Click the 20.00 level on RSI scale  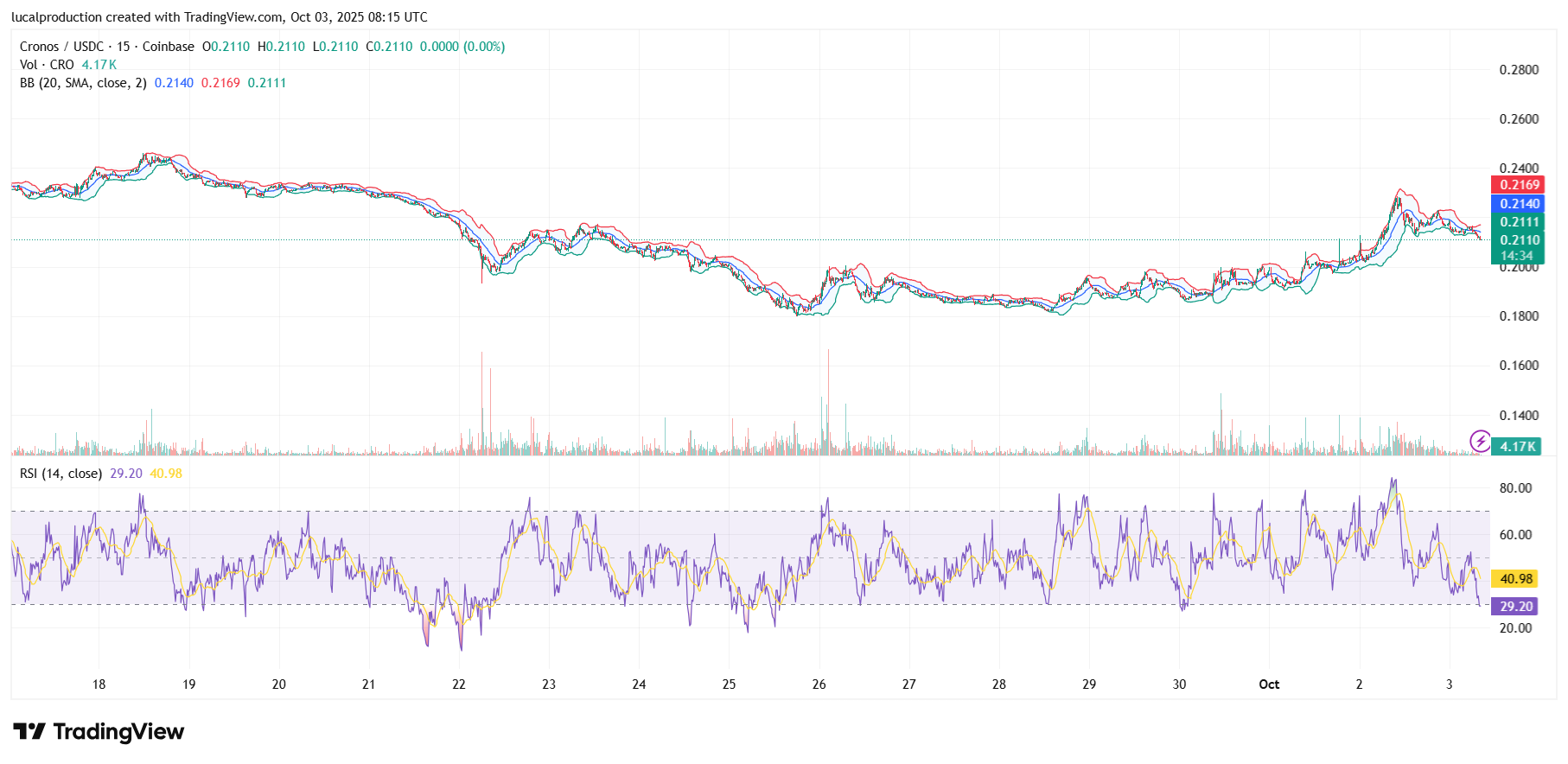tap(1514, 628)
